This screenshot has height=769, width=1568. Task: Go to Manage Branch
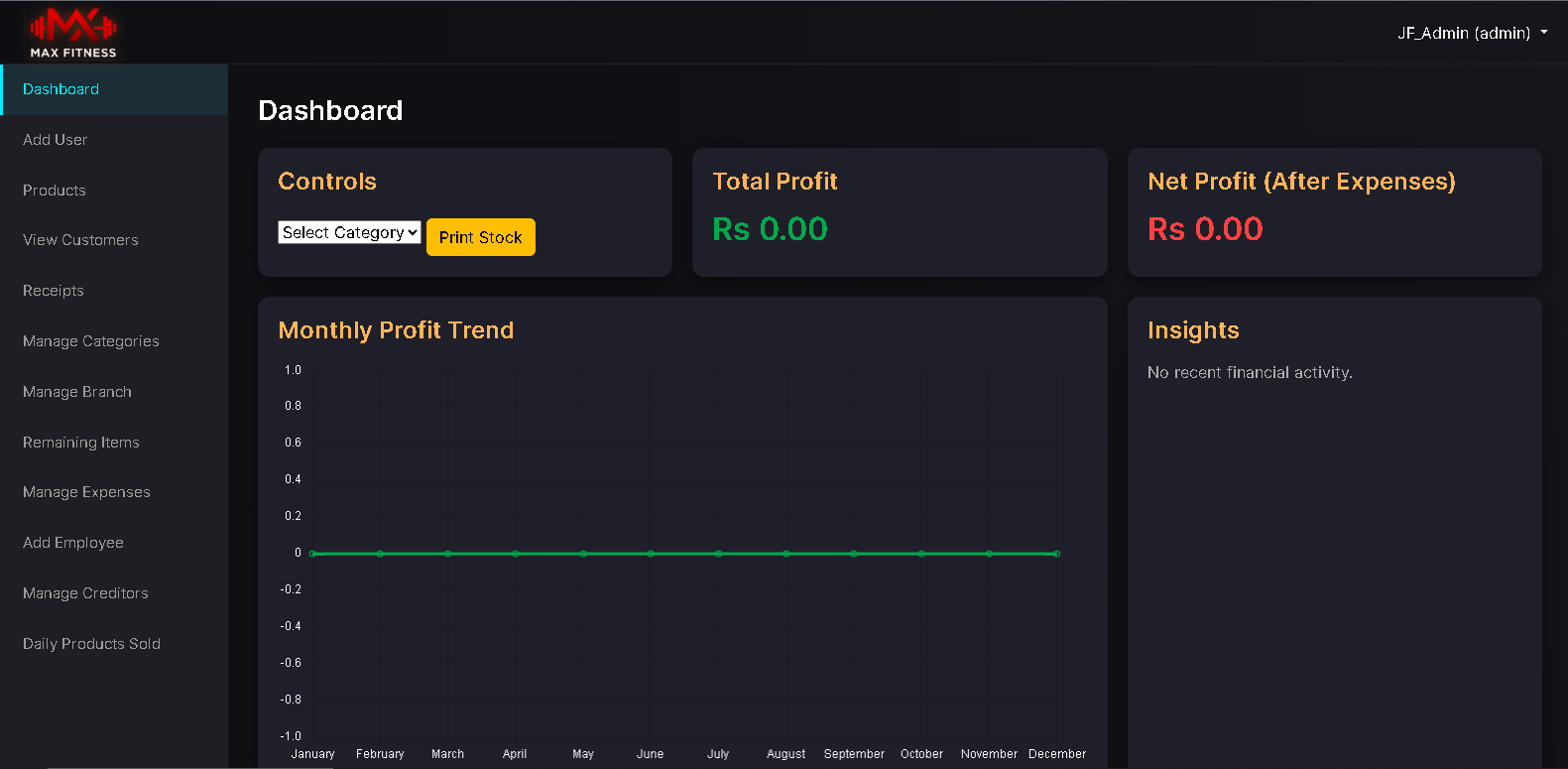(x=77, y=392)
